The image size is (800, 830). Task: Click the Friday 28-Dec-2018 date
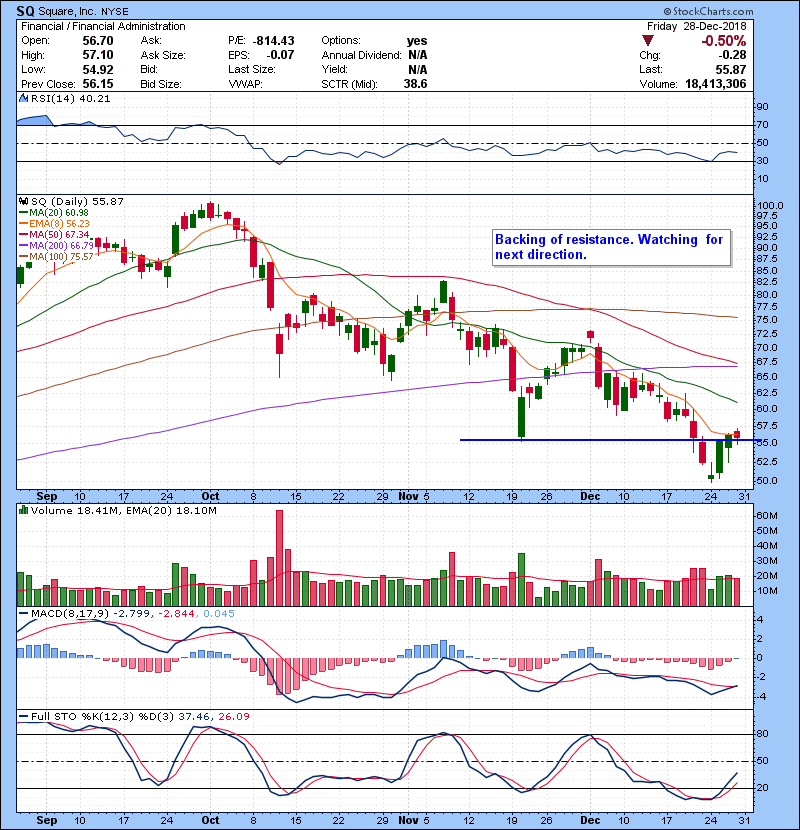click(x=696, y=26)
